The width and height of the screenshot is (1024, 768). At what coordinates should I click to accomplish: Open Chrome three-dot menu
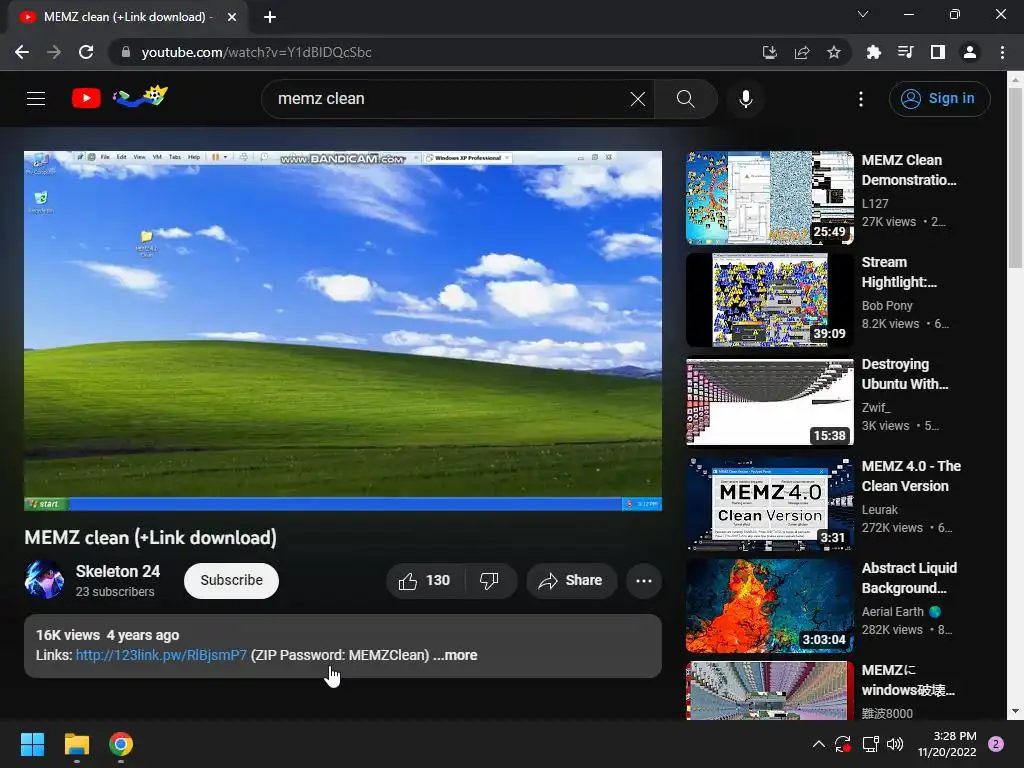pos(1002,52)
